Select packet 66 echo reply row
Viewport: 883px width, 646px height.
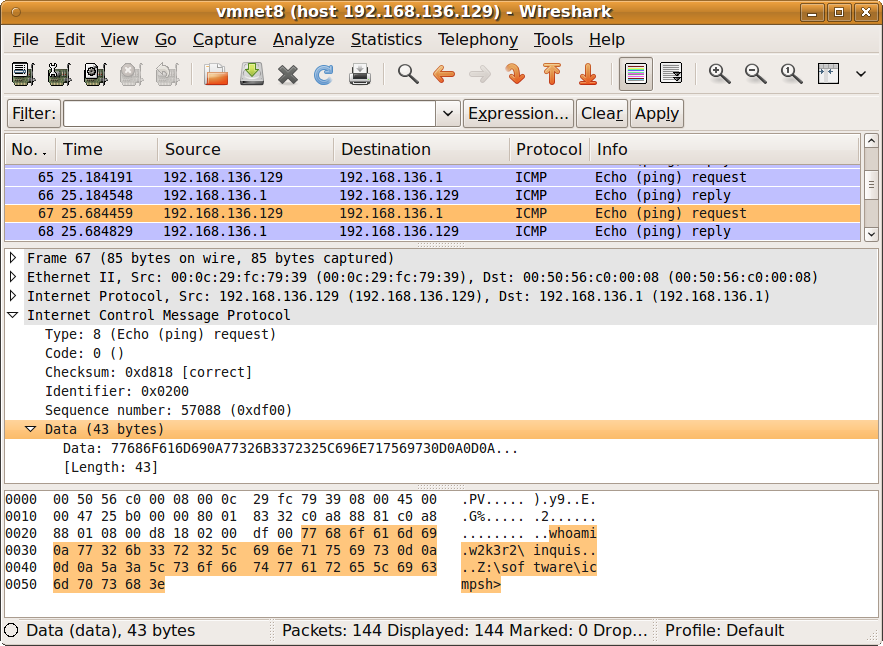coord(432,195)
